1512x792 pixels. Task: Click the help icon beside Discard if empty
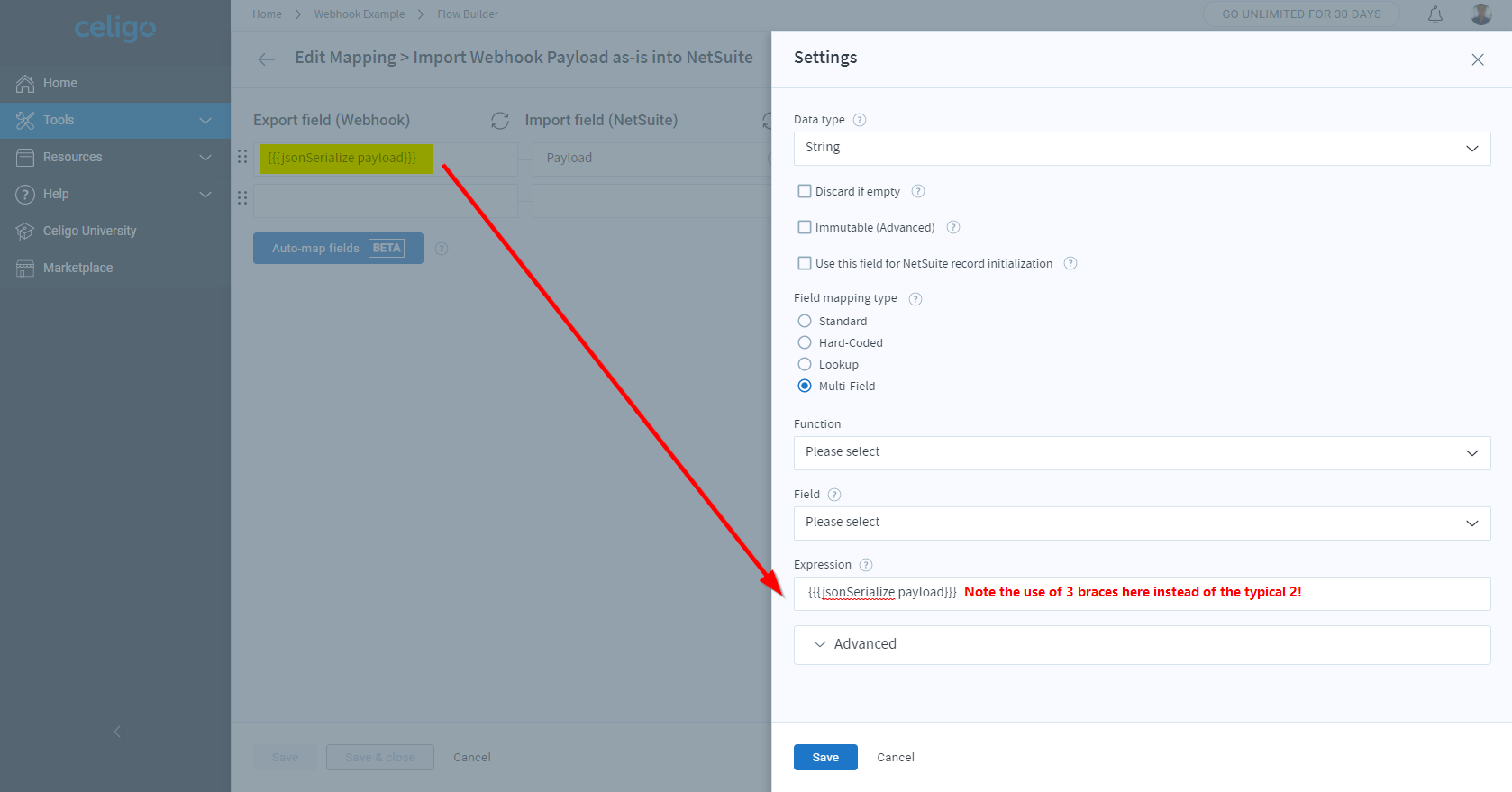pos(918,191)
